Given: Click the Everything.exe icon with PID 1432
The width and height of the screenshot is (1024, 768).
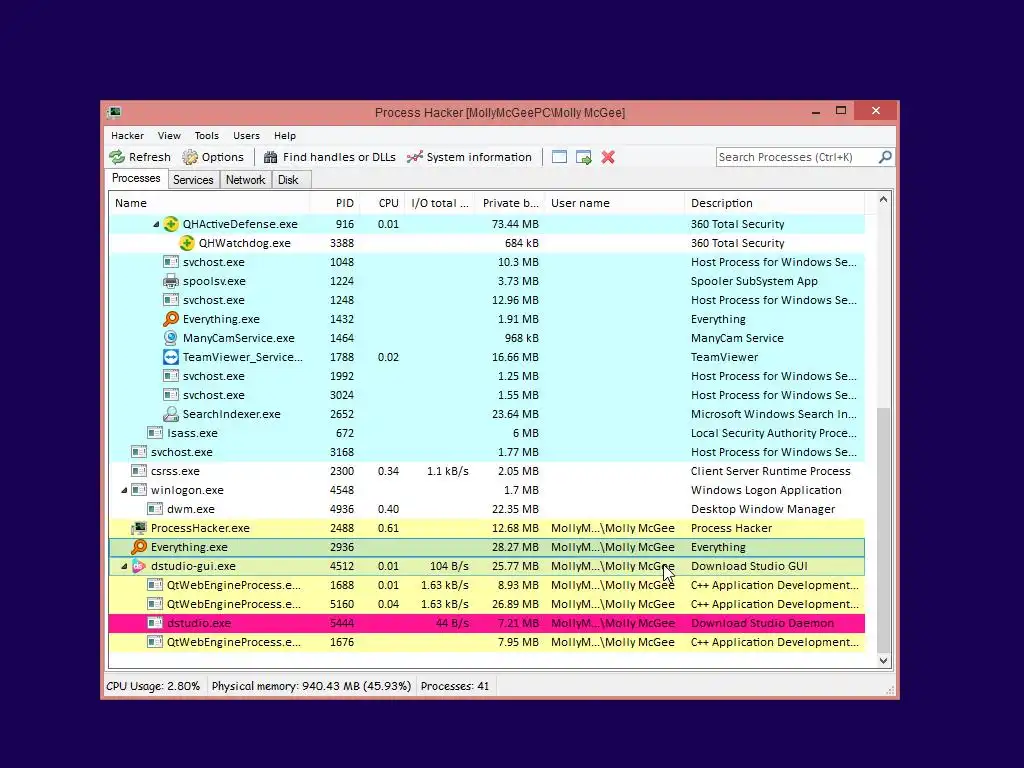Looking at the screenshot, I should point(170,319).
